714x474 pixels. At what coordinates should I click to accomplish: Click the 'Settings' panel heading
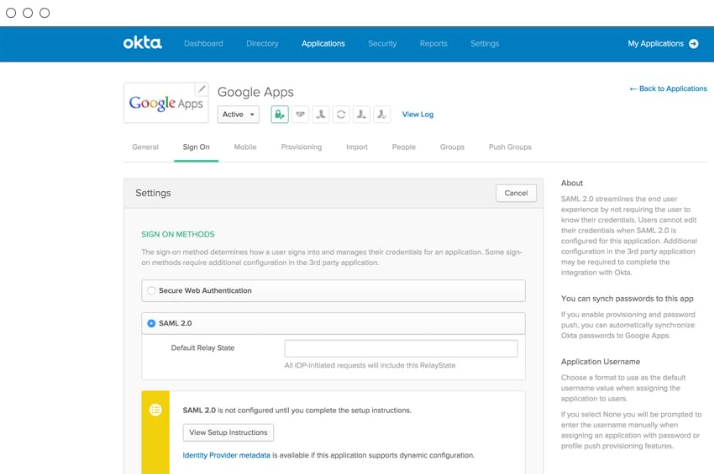pos(153,193)
